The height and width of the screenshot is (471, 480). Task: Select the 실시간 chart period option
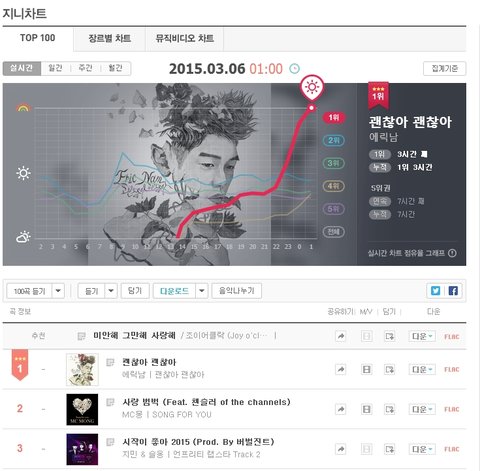pos(22,68)
